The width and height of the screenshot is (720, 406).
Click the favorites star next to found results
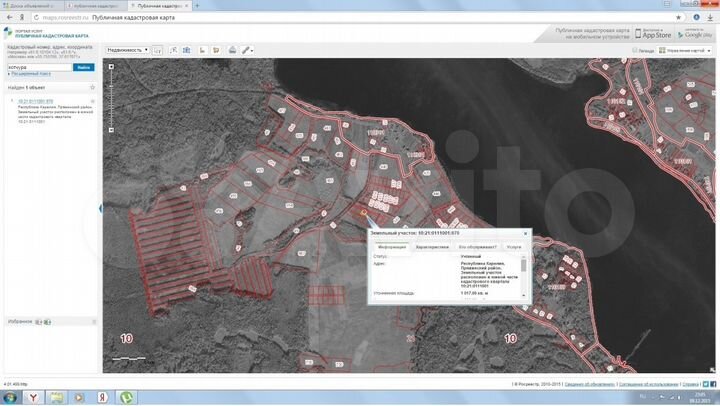click(93, 87)
